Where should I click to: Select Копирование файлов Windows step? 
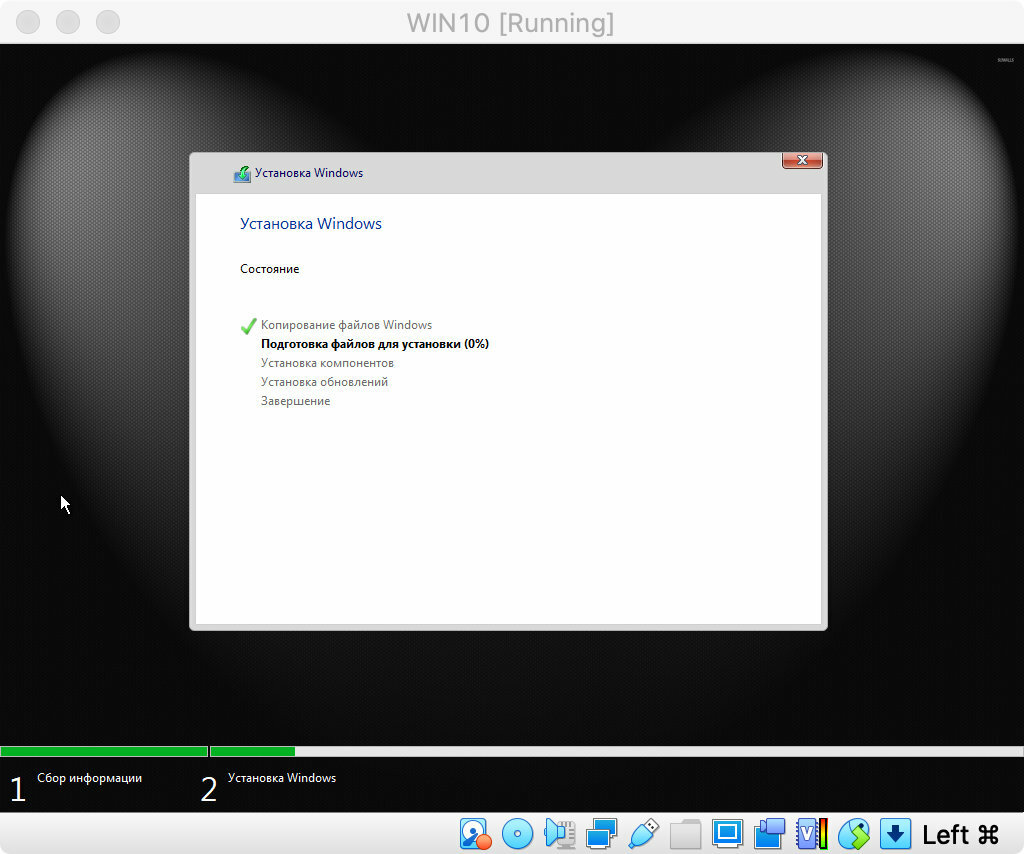pos(346,324)
